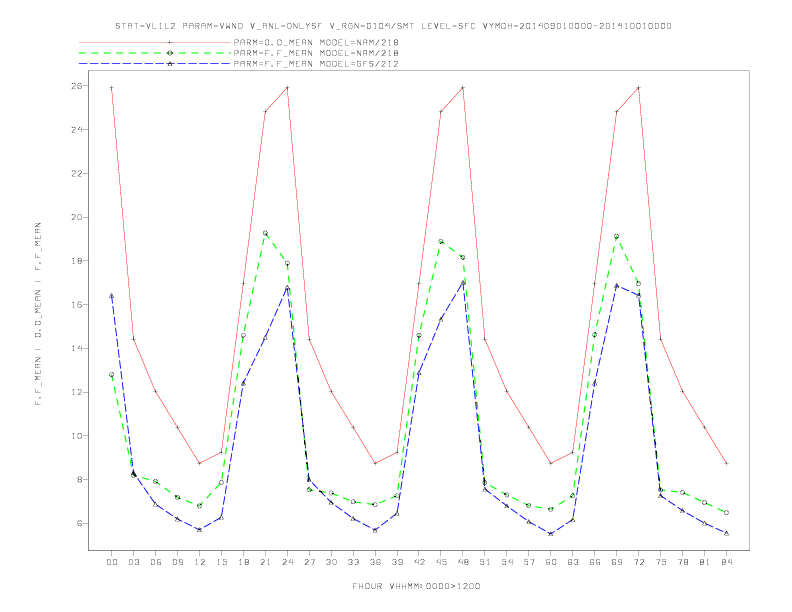Click the x-axis label FHOUR VHHMM
The width and height of the screenshot is (792, 612).
pyautogui.click(x=416, y=586)
